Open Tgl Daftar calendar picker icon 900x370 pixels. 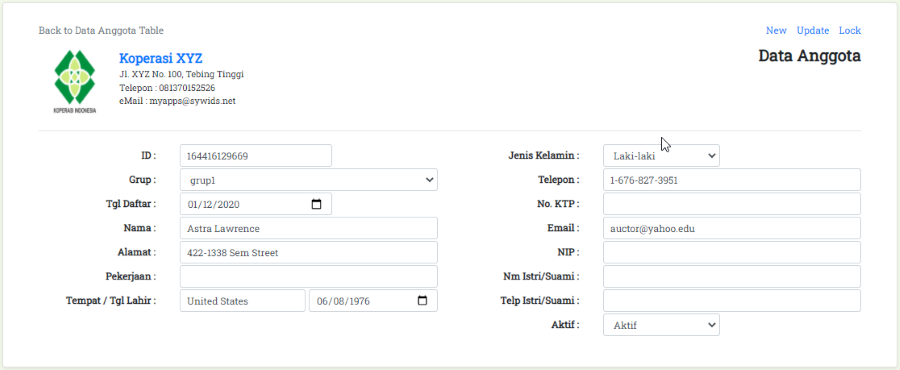(316, 204)
